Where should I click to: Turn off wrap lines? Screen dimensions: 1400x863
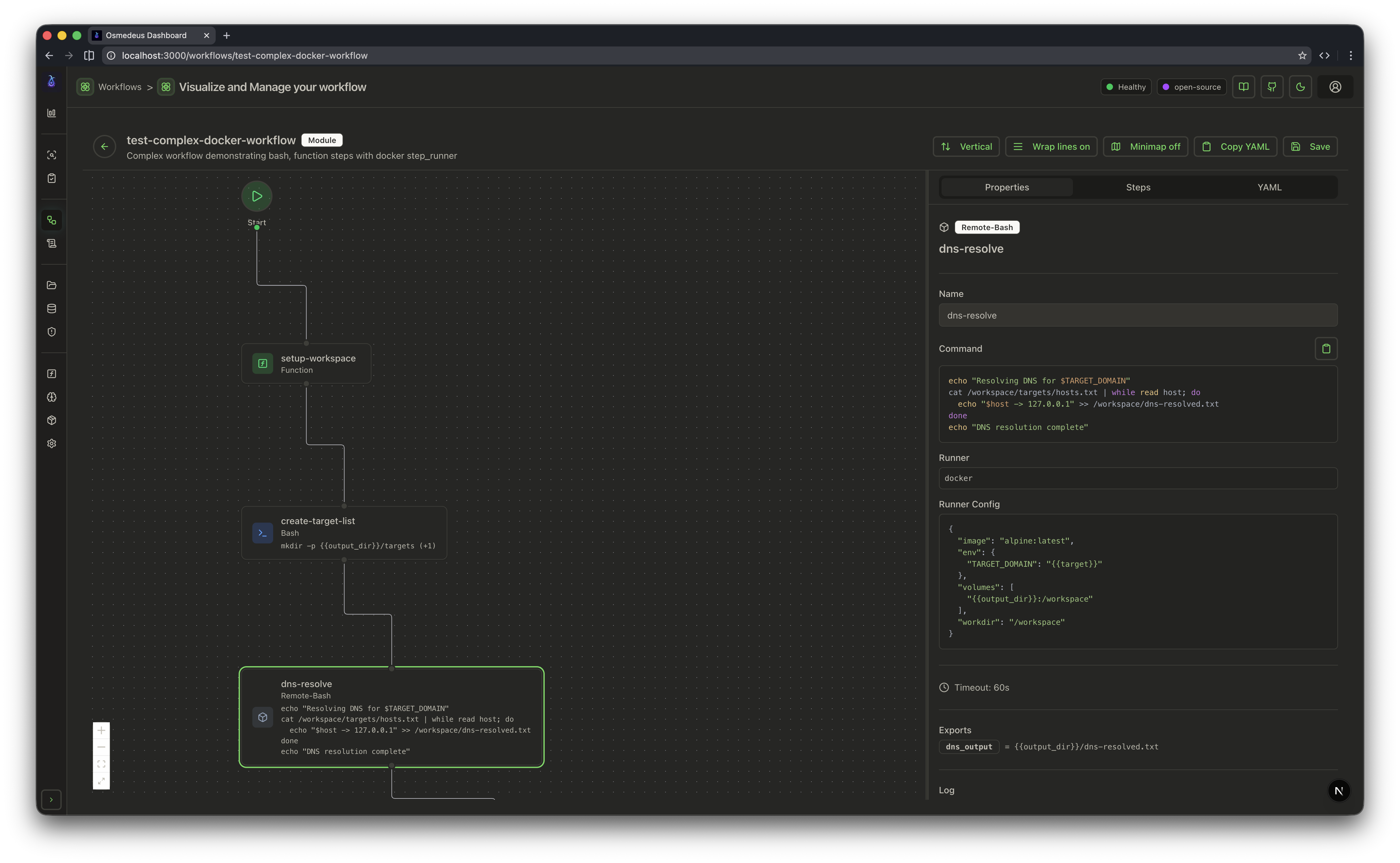1051,146
